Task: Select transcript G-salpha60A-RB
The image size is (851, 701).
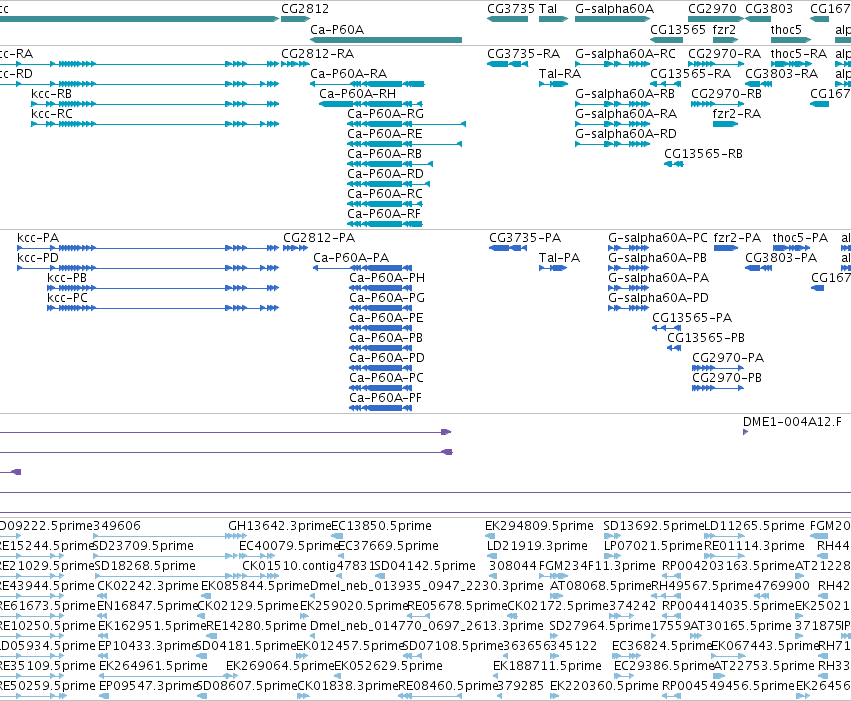Action: tap(625, 94)
